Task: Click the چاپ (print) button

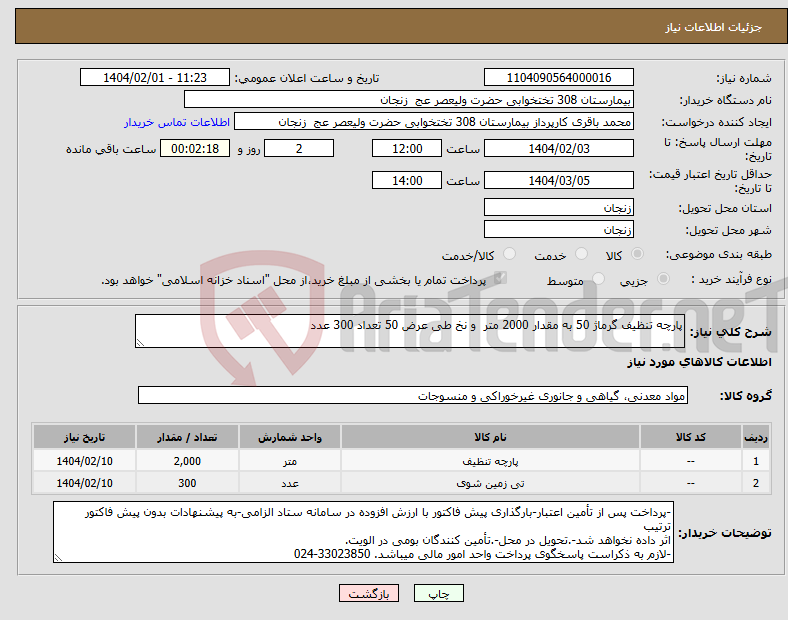Action: (x=438, y=593)
